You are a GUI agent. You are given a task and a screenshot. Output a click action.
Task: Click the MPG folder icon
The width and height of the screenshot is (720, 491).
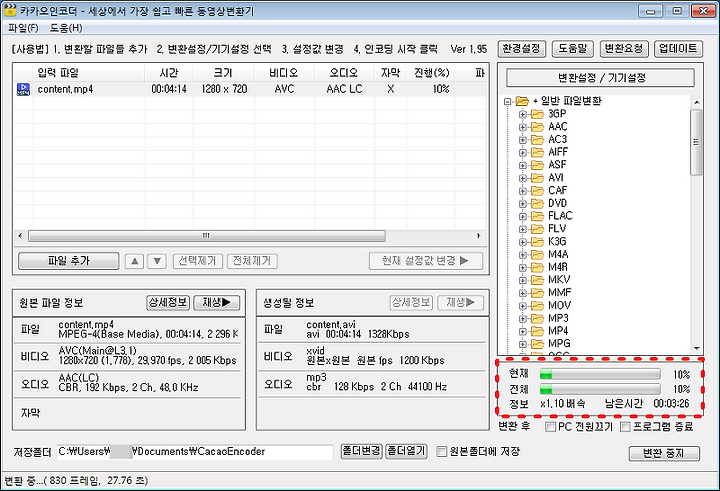[537, 344]
